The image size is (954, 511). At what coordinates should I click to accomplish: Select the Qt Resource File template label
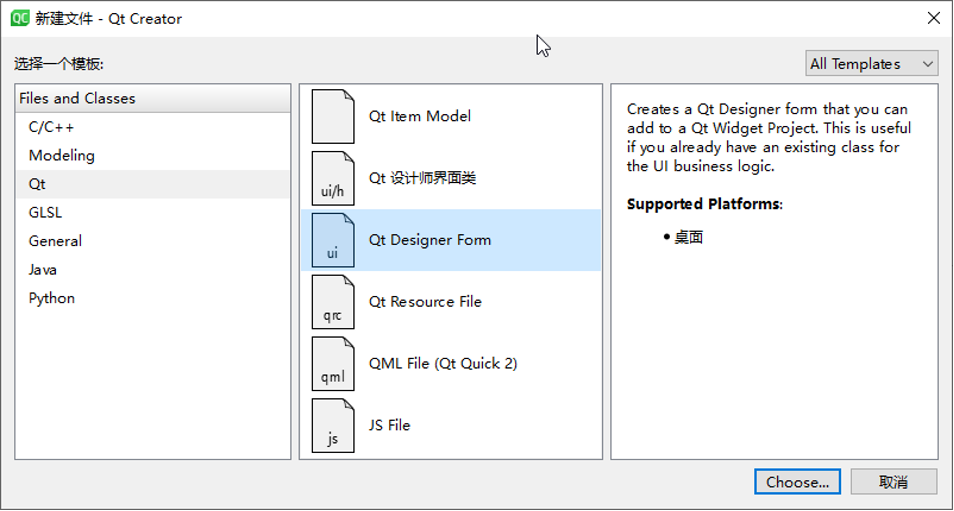click(x=425, y=302)
